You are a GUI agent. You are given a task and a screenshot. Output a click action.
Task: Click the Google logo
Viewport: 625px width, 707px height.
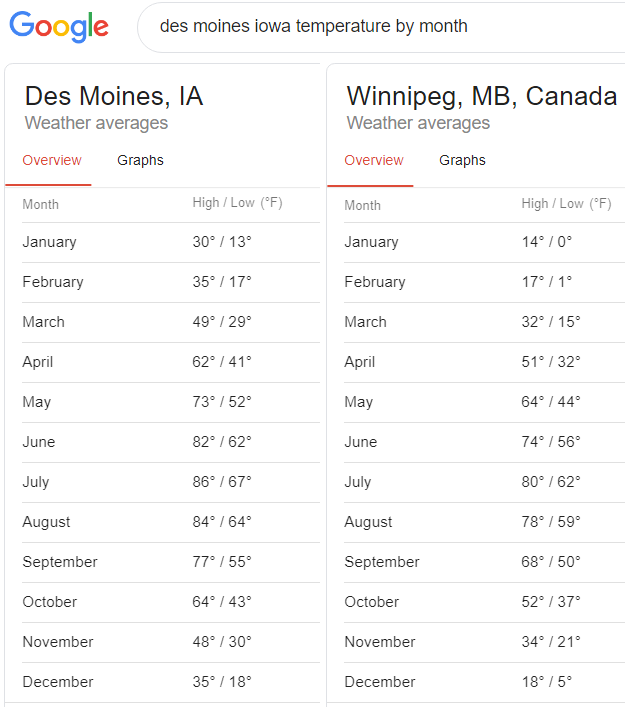[x=59, y=27]
